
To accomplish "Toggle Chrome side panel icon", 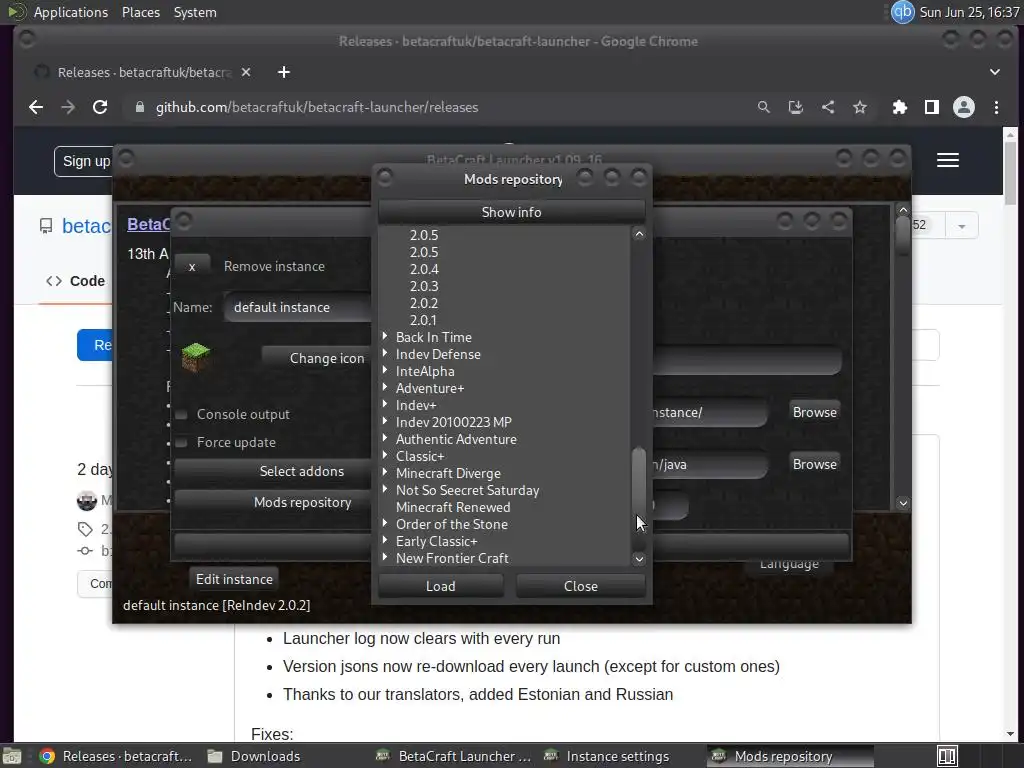I will tap(931, 107).
